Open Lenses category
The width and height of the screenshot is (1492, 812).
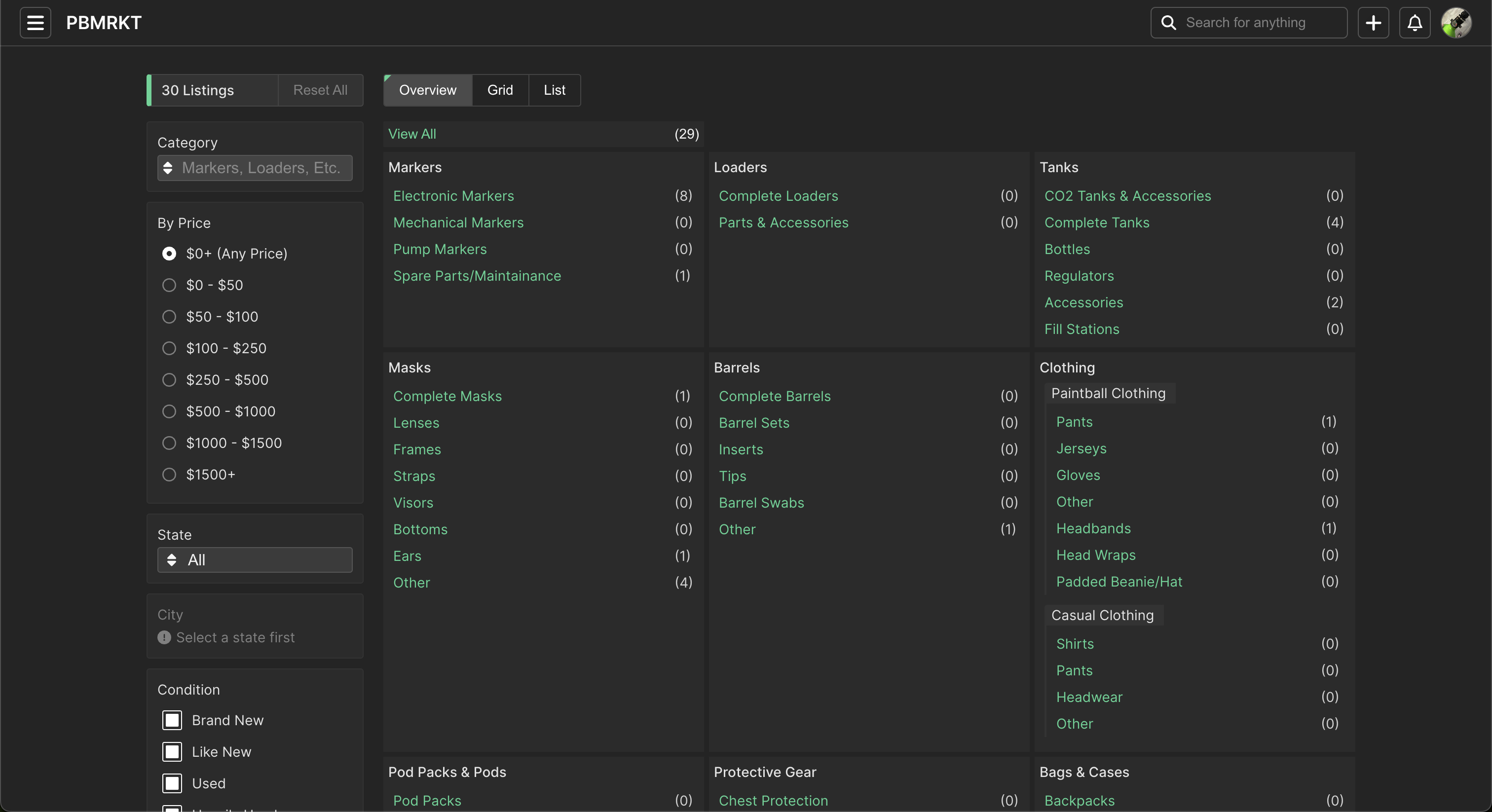416,423
